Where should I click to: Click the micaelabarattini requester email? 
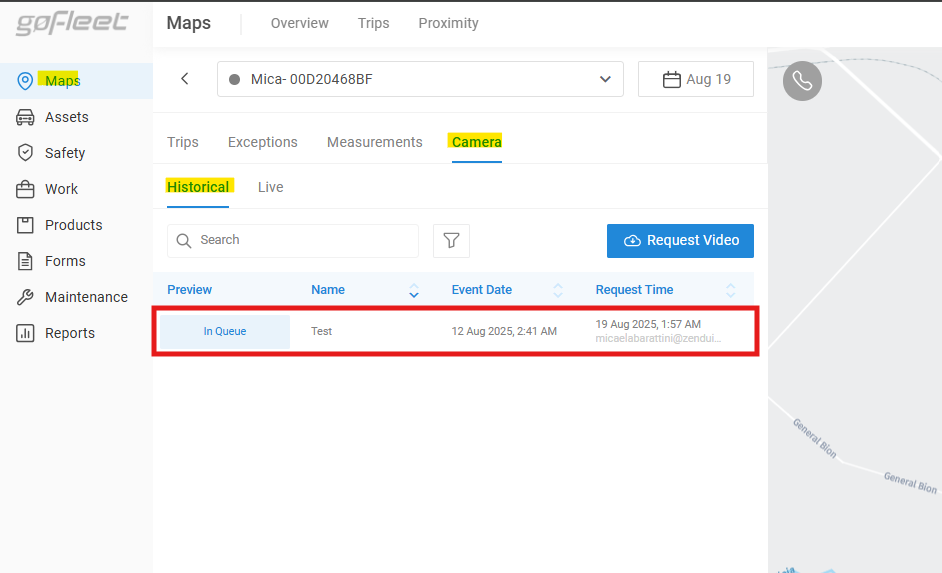658,339
